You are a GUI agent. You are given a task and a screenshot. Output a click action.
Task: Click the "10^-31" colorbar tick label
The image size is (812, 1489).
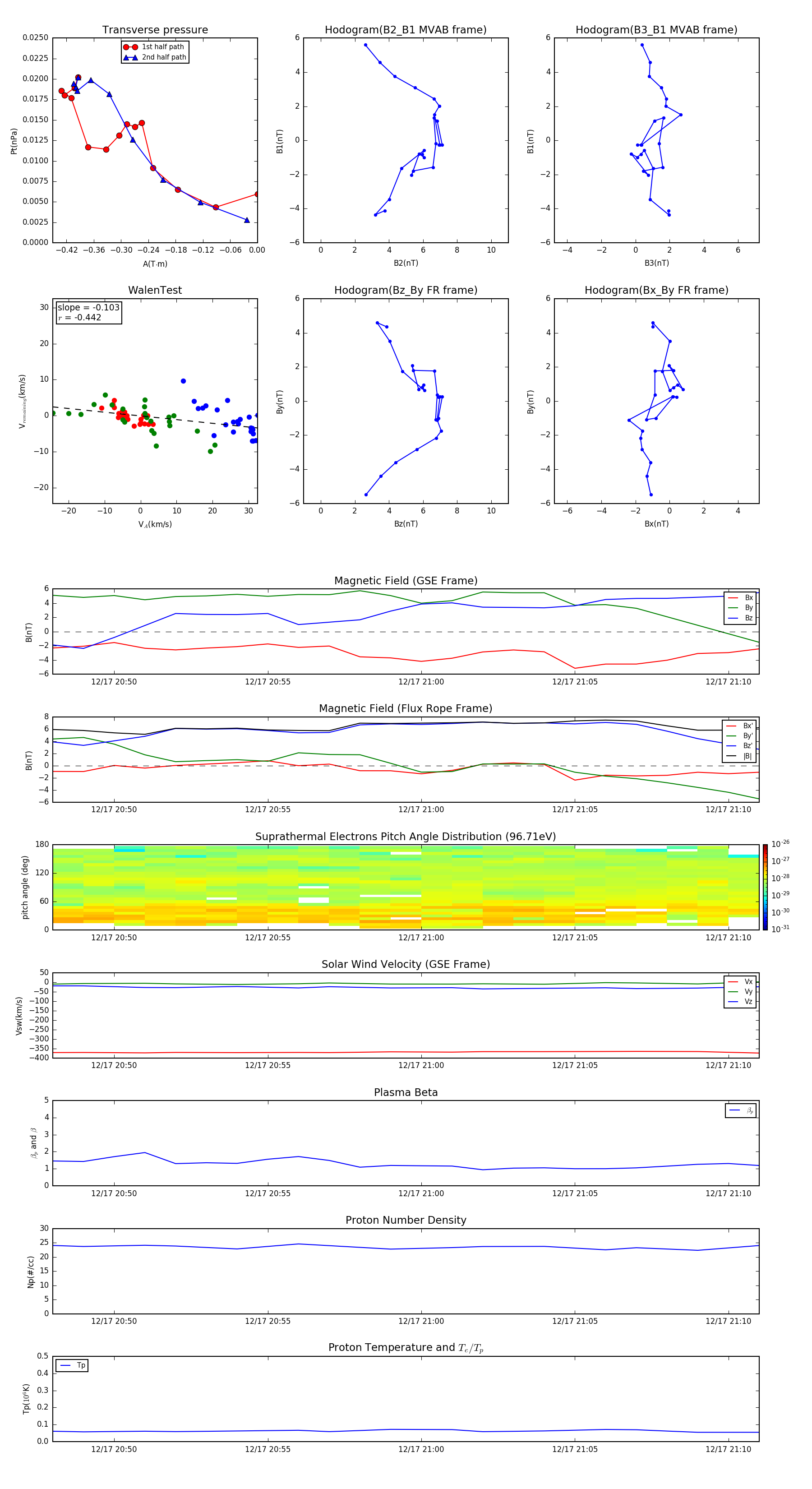(x=780, y=929)
